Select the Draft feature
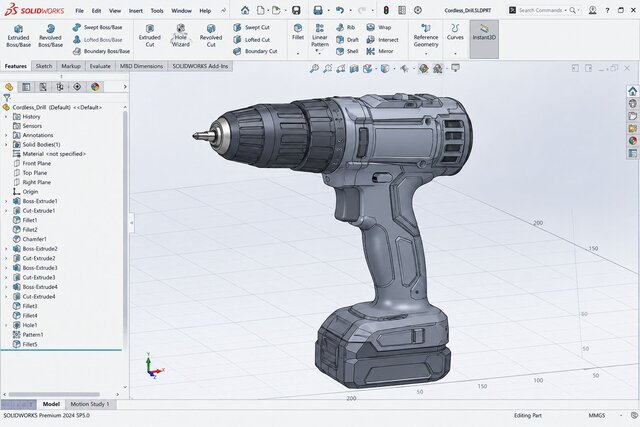This screenshot has height=427, width=640. pyautogui.click(x=347, y=40)
